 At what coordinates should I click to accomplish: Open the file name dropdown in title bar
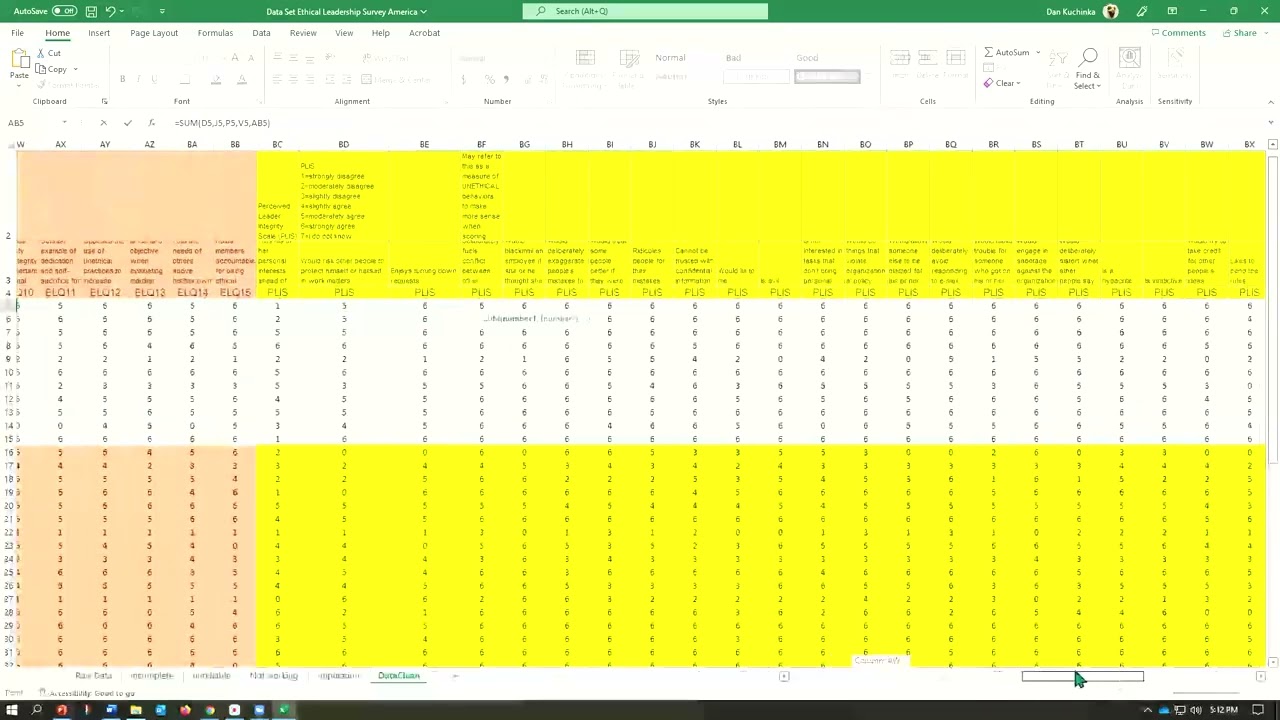tap(424, 11)
